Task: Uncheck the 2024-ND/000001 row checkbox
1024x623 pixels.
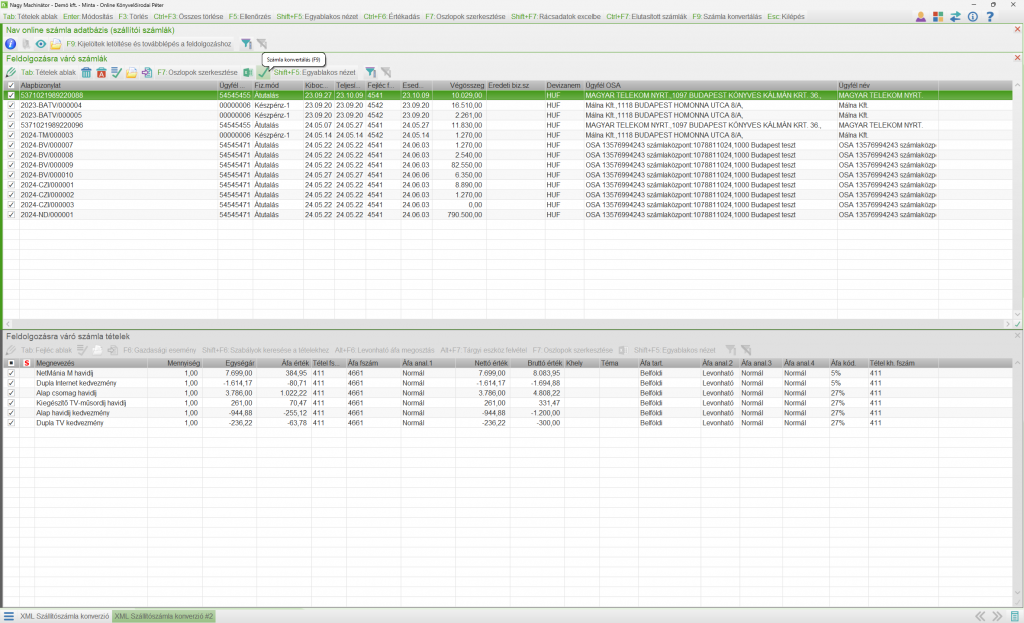Action: [11, 214]
